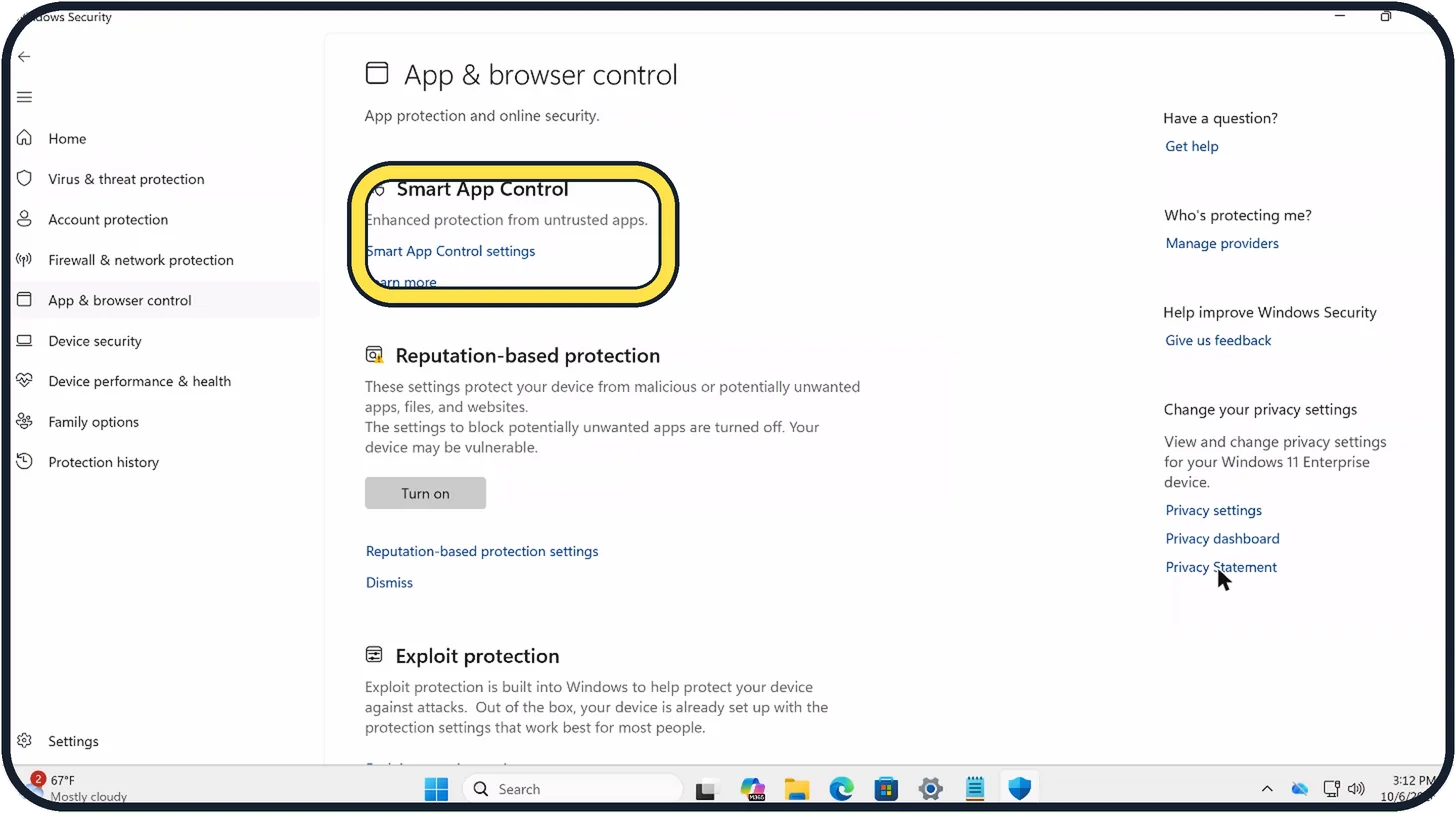Click the Windows Security shield taskbar icon

[x=1019, y=789]
